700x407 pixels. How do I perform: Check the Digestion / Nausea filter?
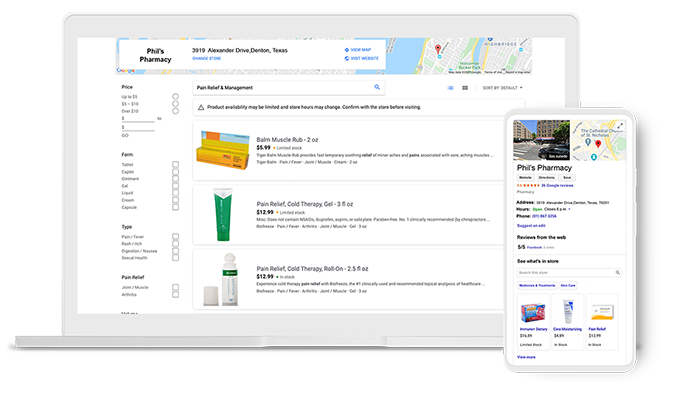175,251
